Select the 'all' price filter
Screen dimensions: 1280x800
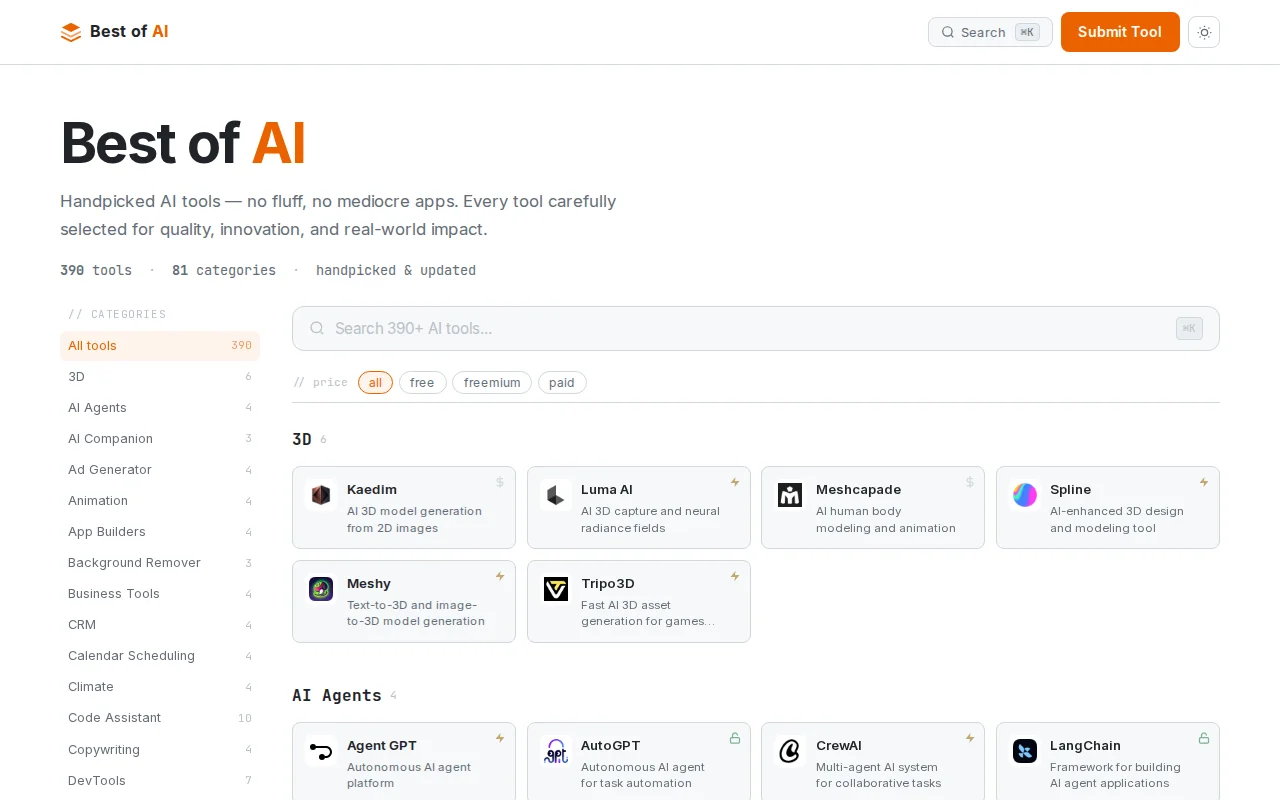click(x=375, y=382)
